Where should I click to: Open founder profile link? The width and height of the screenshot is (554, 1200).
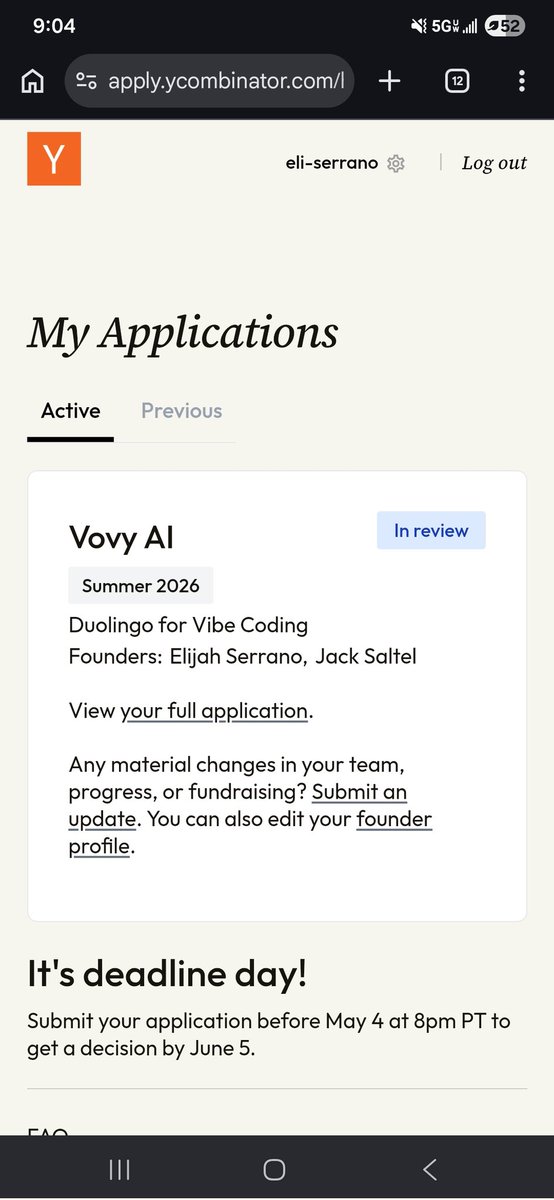point(250,833)
